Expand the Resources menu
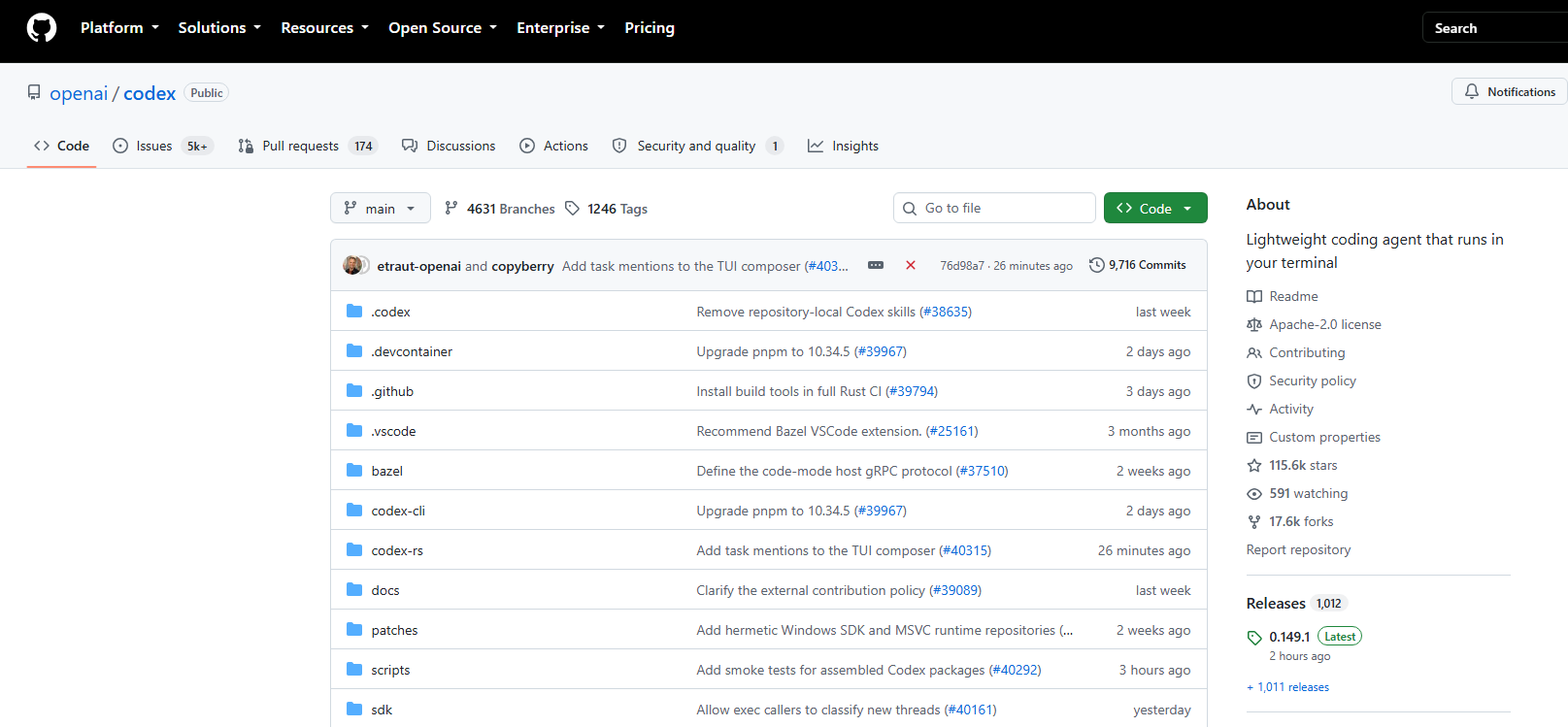This screenshot has height=727, width=1568. 324,28
